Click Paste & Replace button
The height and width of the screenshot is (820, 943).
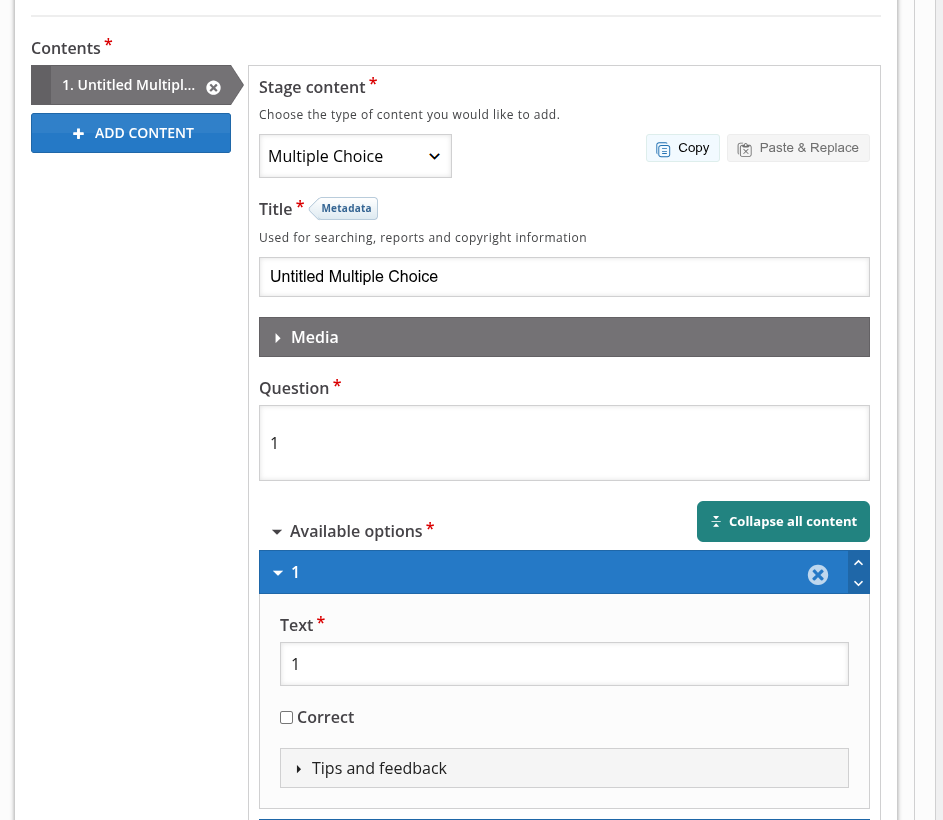tap(798, 148)
